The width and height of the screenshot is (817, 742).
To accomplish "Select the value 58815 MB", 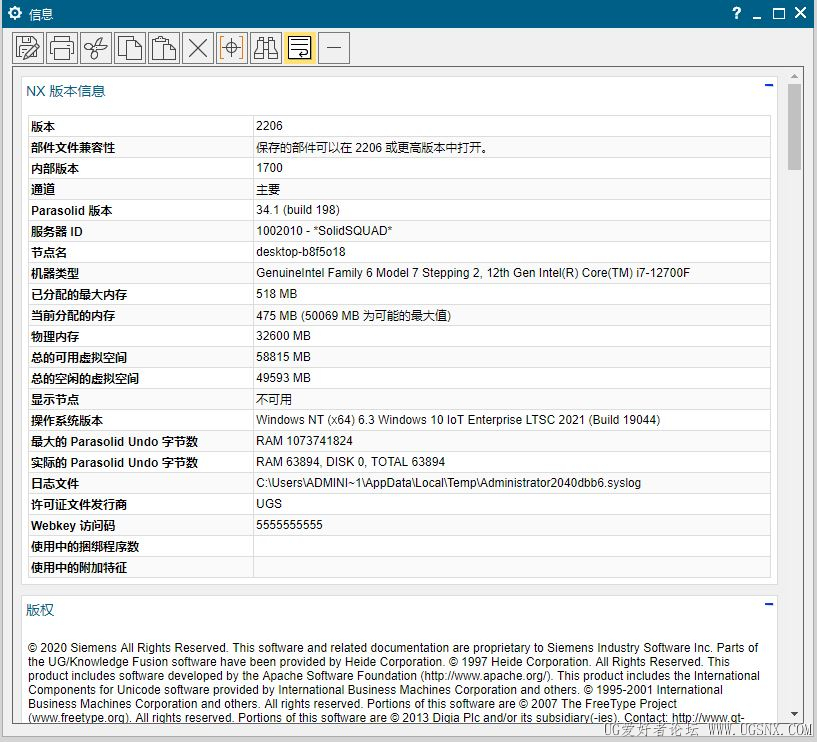I will click(283, 357).
